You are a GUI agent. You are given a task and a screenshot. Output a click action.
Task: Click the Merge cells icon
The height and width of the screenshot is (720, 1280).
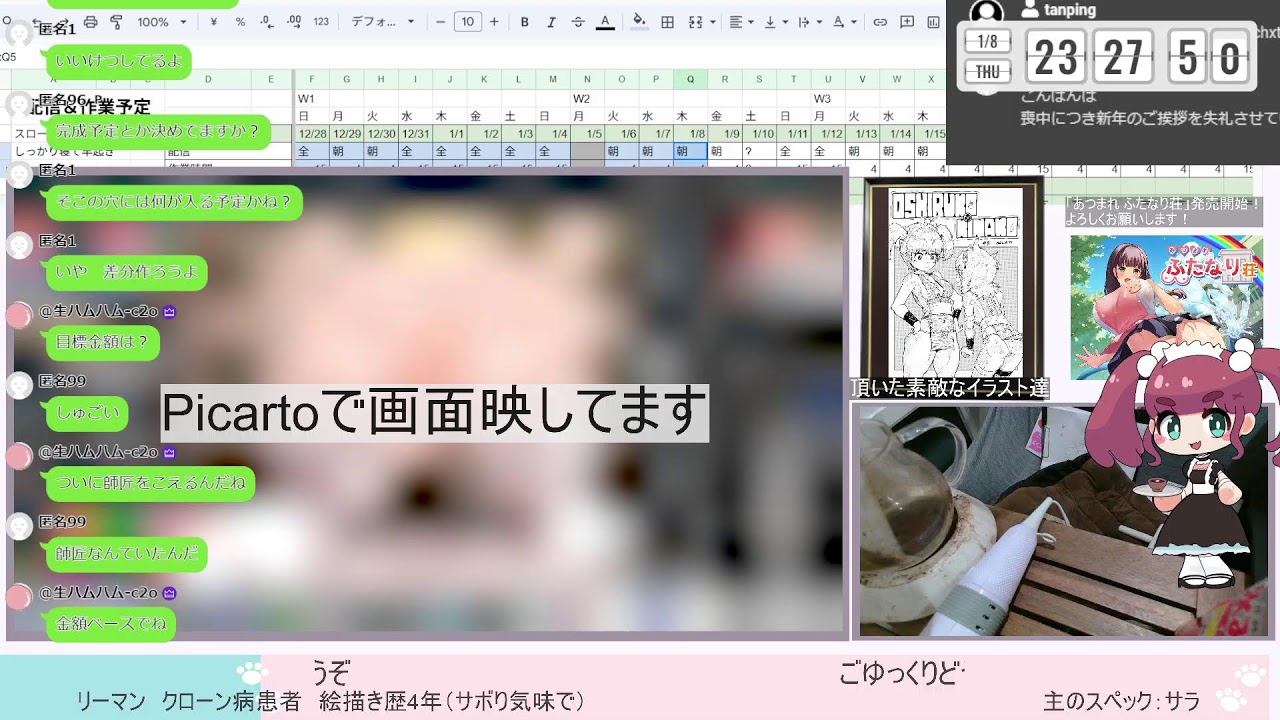coord(695,22)
